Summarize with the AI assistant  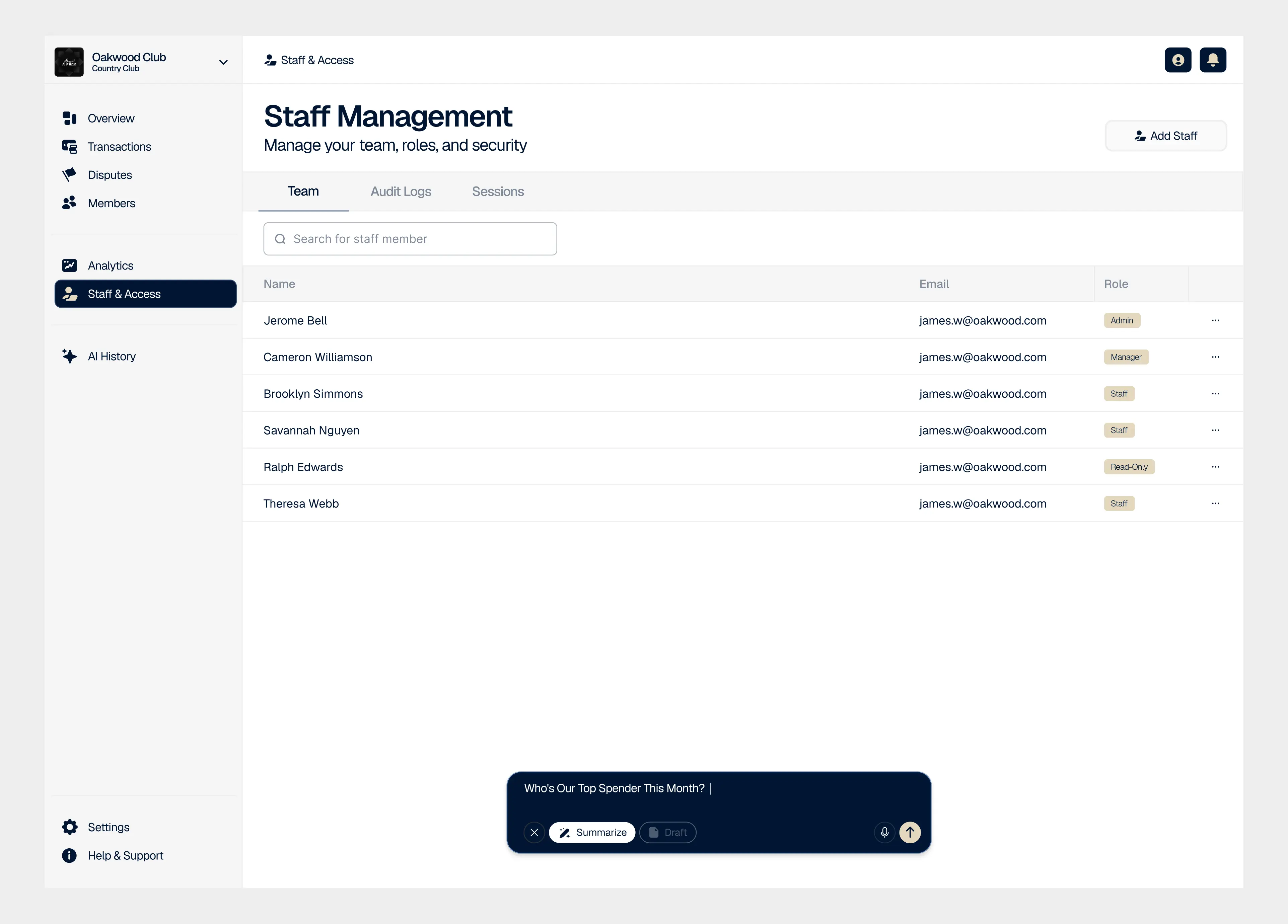point(592,833)
